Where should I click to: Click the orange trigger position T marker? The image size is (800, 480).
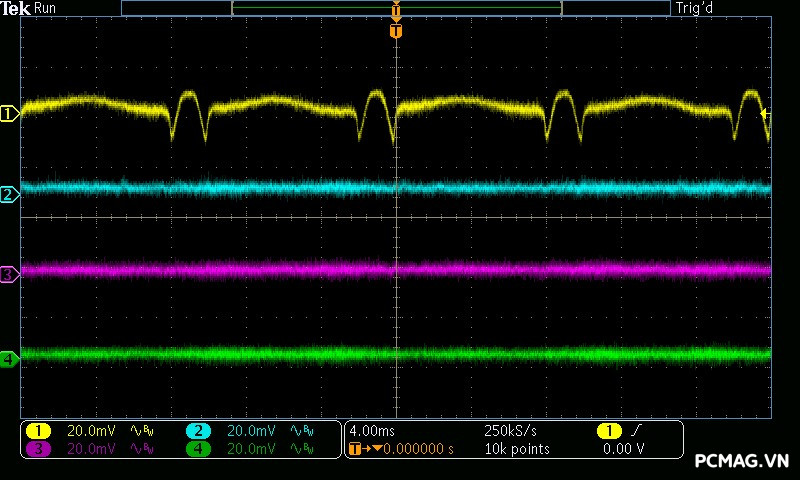396,32
